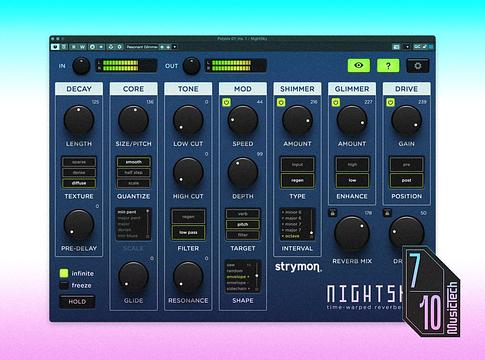This screenshot has width=485, height=360.
Task: Click the REVERB MIX knob
Action: tap(352, 233)
